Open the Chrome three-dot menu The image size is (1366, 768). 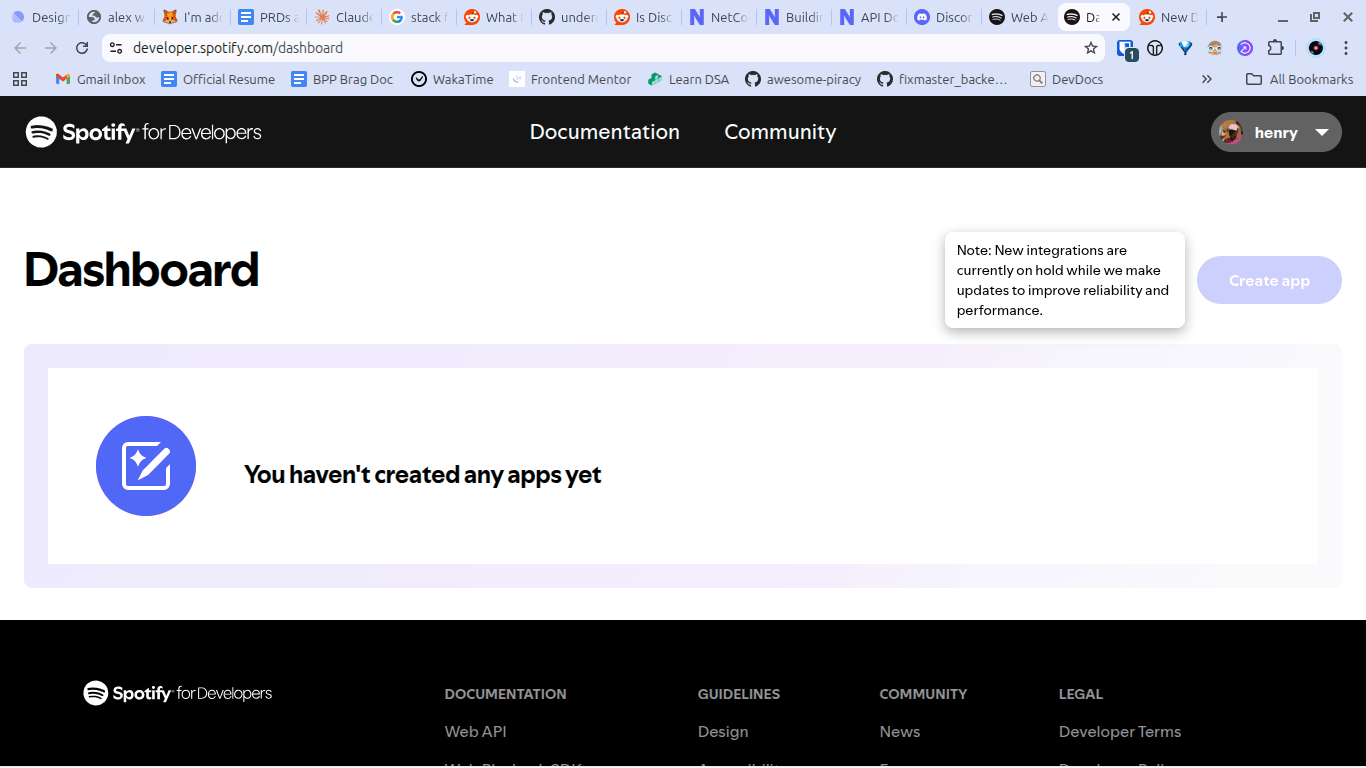pyautogui.click(x=1346, y=48)
